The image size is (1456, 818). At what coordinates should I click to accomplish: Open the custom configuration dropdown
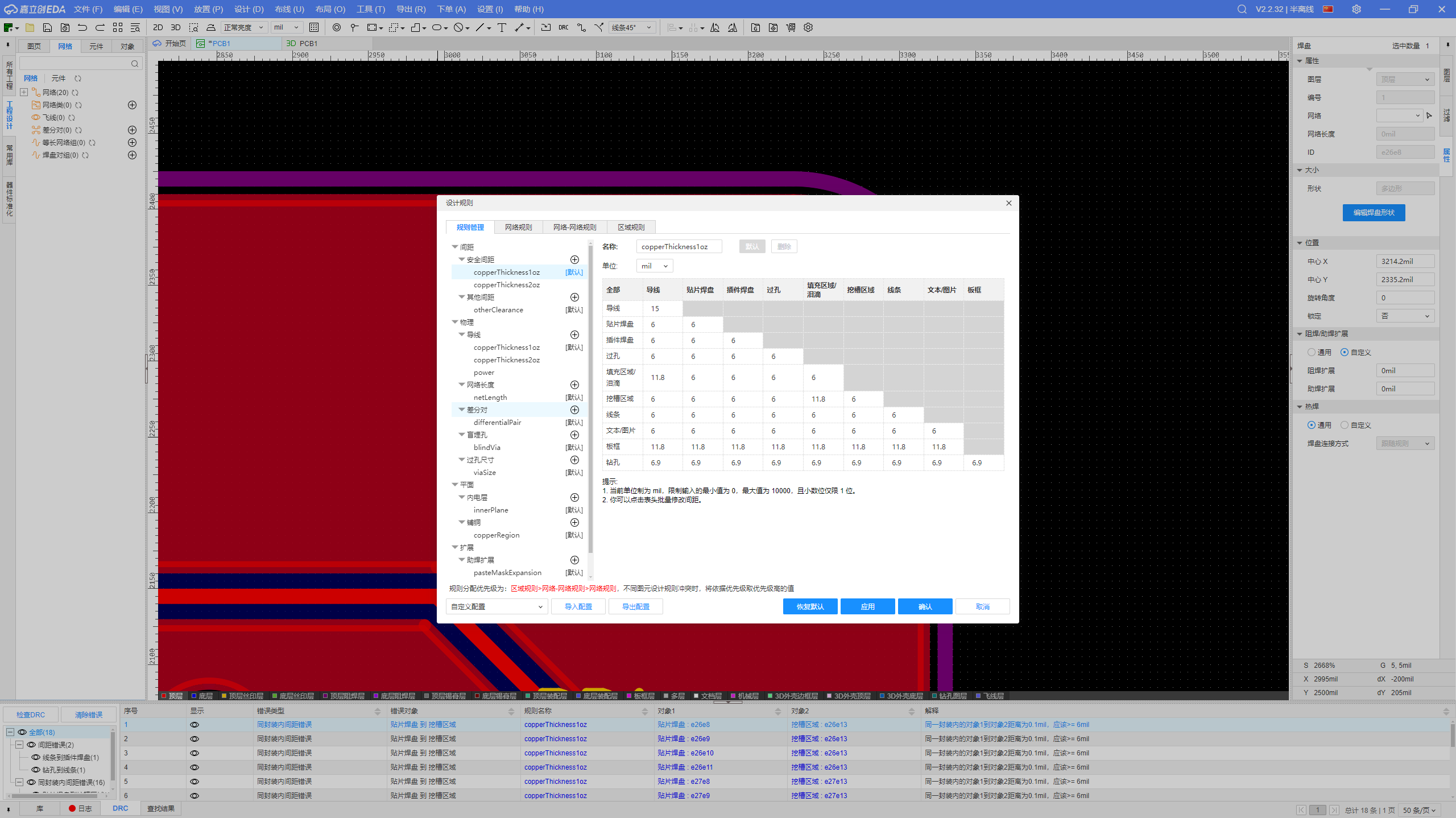[x=497, y=607]
